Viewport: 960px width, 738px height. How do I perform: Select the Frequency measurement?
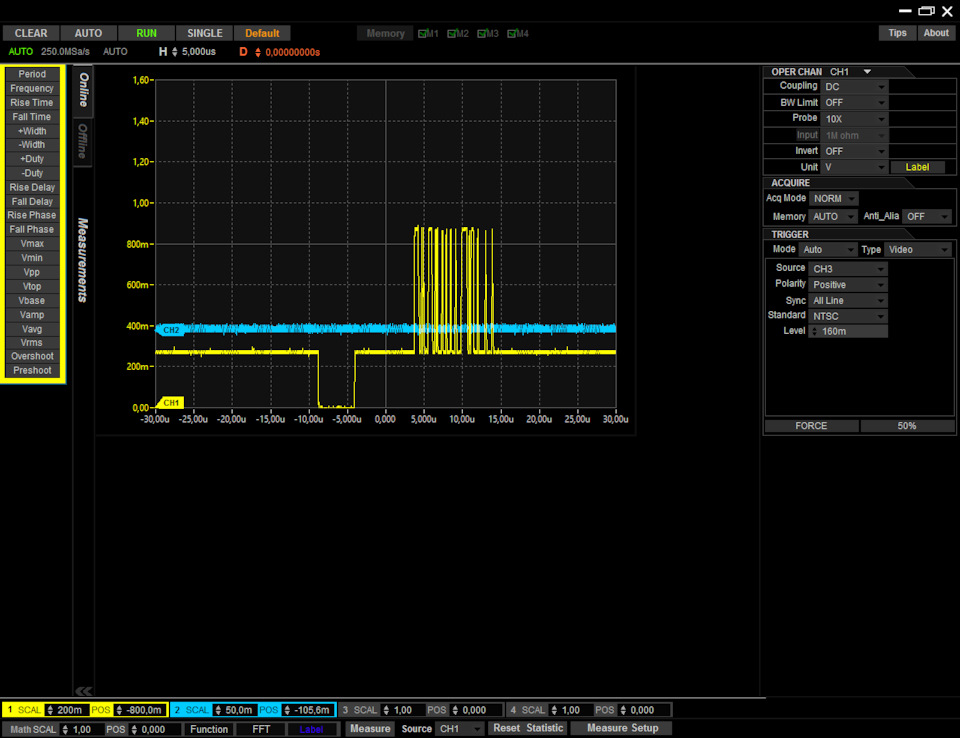[32, 88]
